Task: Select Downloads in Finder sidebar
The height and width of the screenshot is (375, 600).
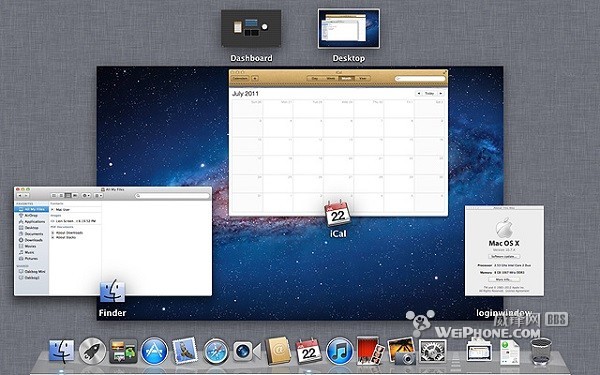Action: pyautogui.click(x=33, y=240)
